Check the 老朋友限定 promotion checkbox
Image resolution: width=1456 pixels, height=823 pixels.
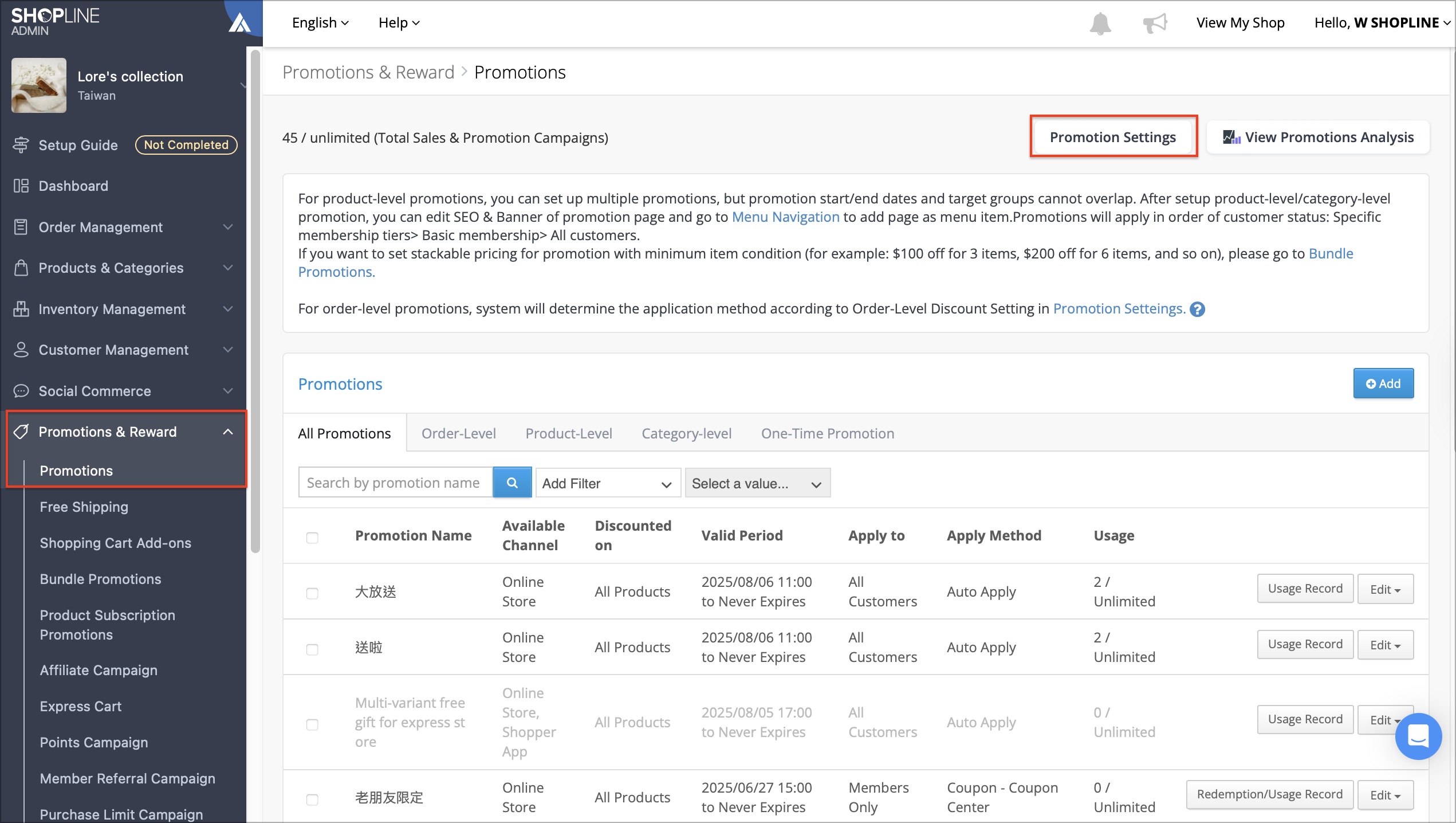pyautogui.click(x=312, y=800)
